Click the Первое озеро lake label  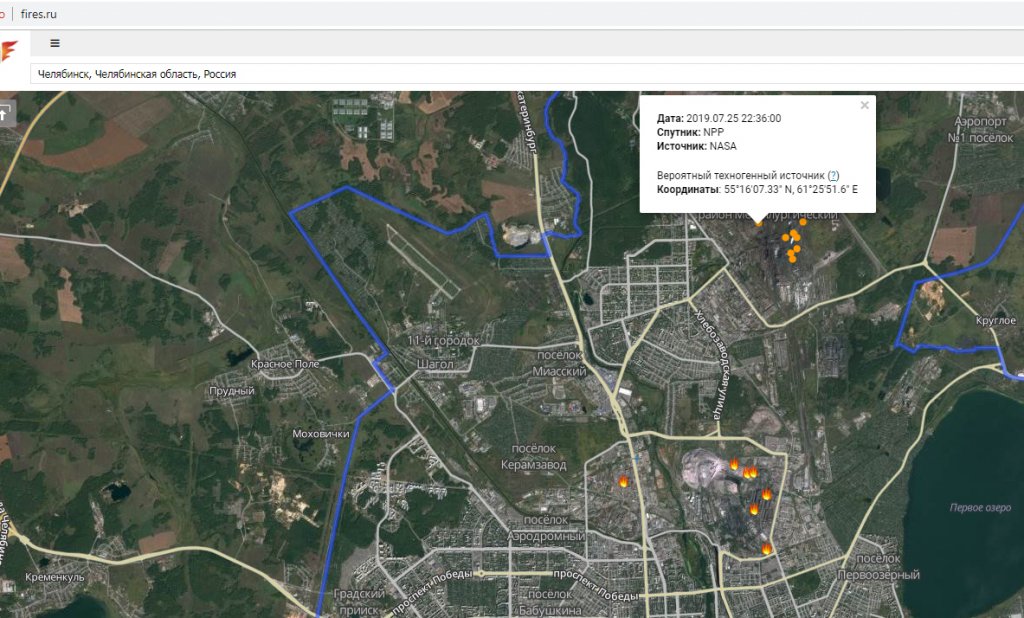pos(980,508)
